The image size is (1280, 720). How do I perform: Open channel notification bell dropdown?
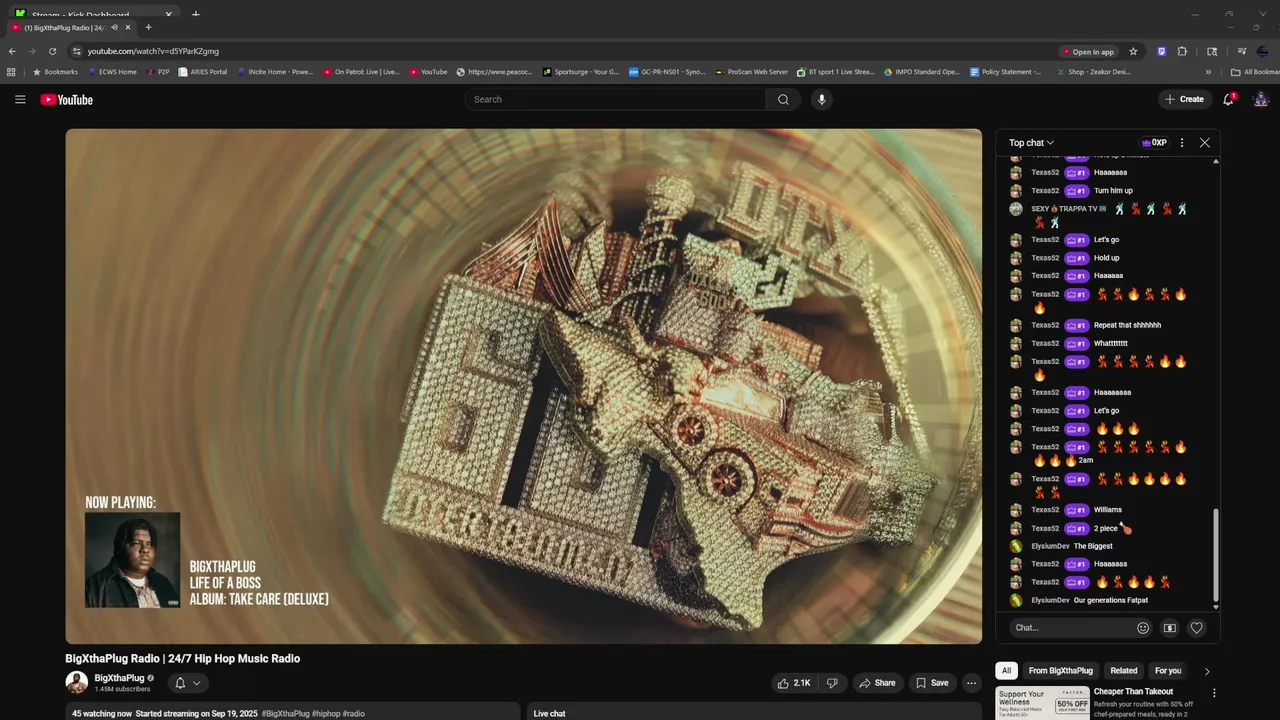pos(187,683)
